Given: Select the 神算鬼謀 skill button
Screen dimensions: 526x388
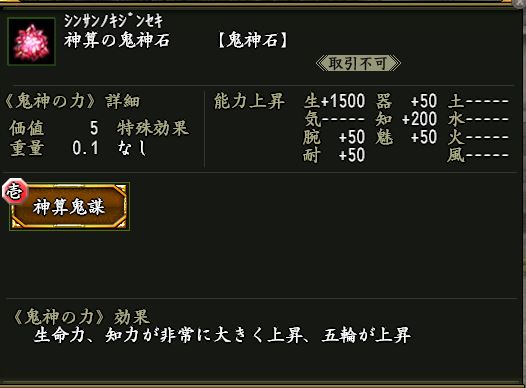Looking at the screenshot, I should (x=69, y=207).
